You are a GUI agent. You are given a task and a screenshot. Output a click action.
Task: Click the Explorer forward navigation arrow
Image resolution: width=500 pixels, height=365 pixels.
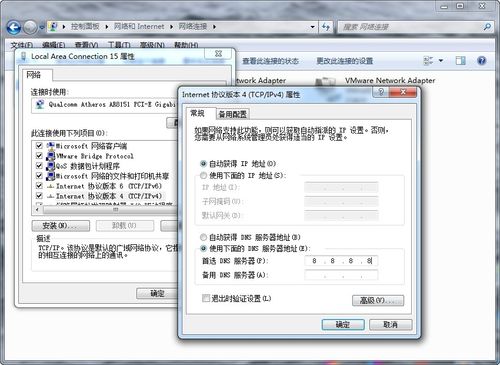(x=30, y=27)
